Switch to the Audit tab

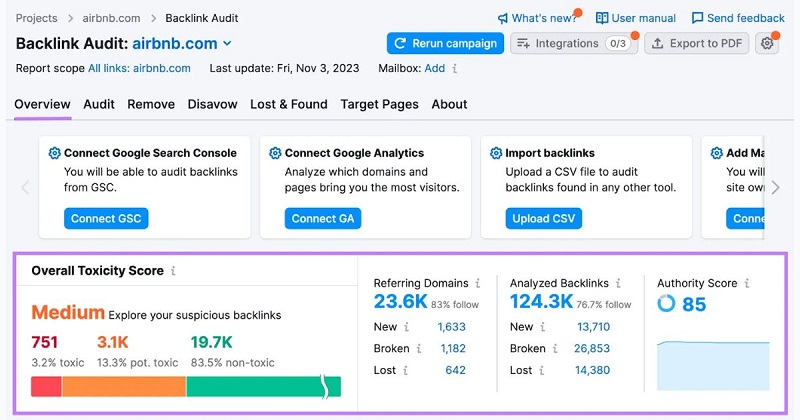point(99,104)
